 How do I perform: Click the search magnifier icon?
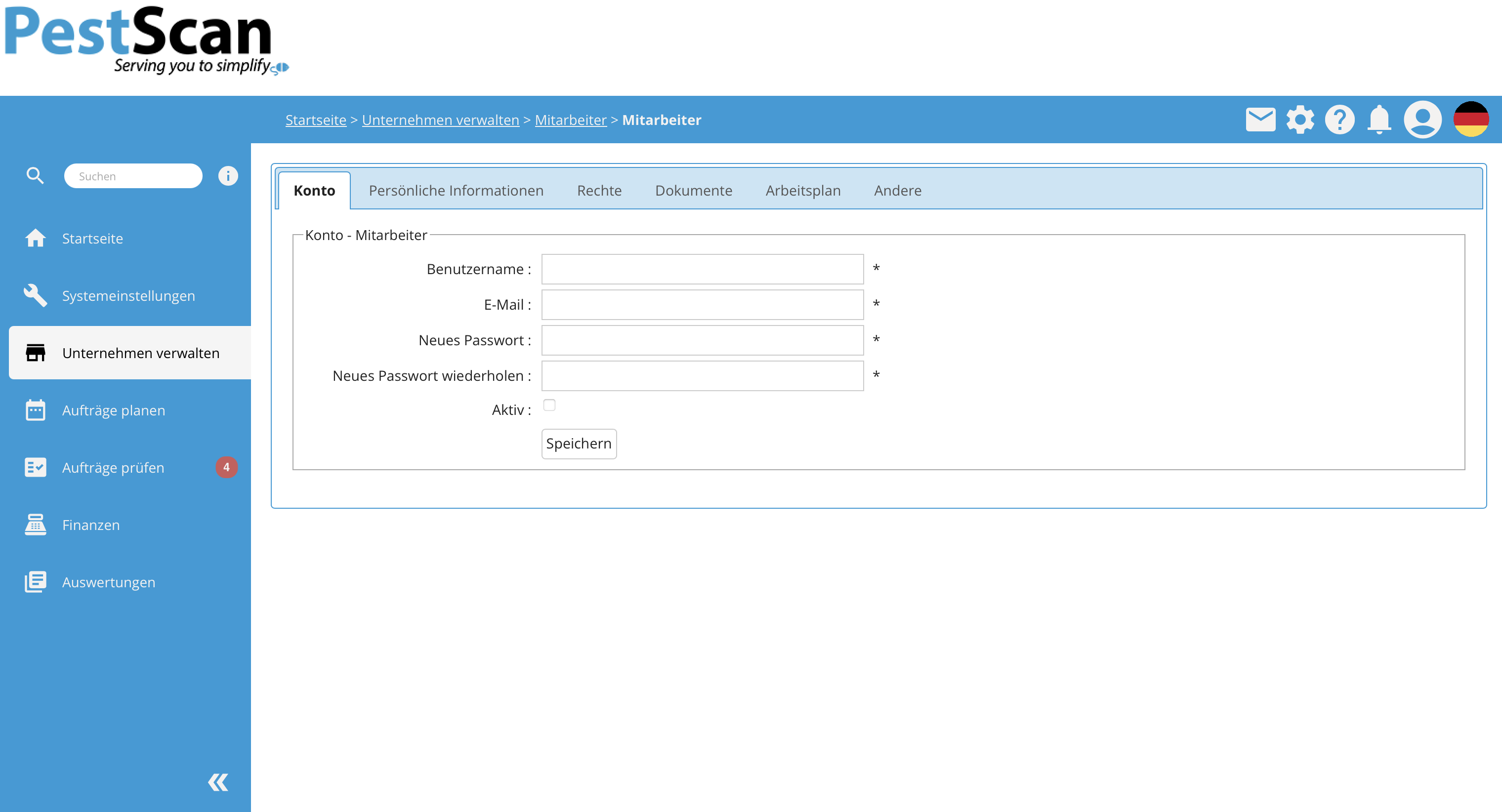(35, 175)
